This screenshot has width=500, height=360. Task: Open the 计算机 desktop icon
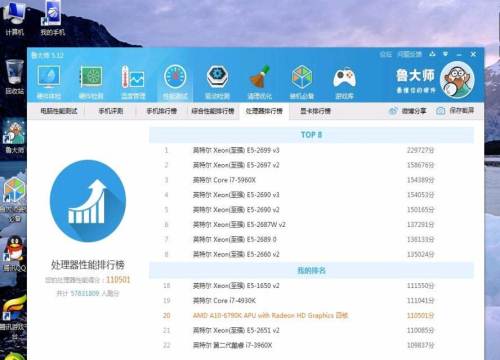[x=14, y=18]
